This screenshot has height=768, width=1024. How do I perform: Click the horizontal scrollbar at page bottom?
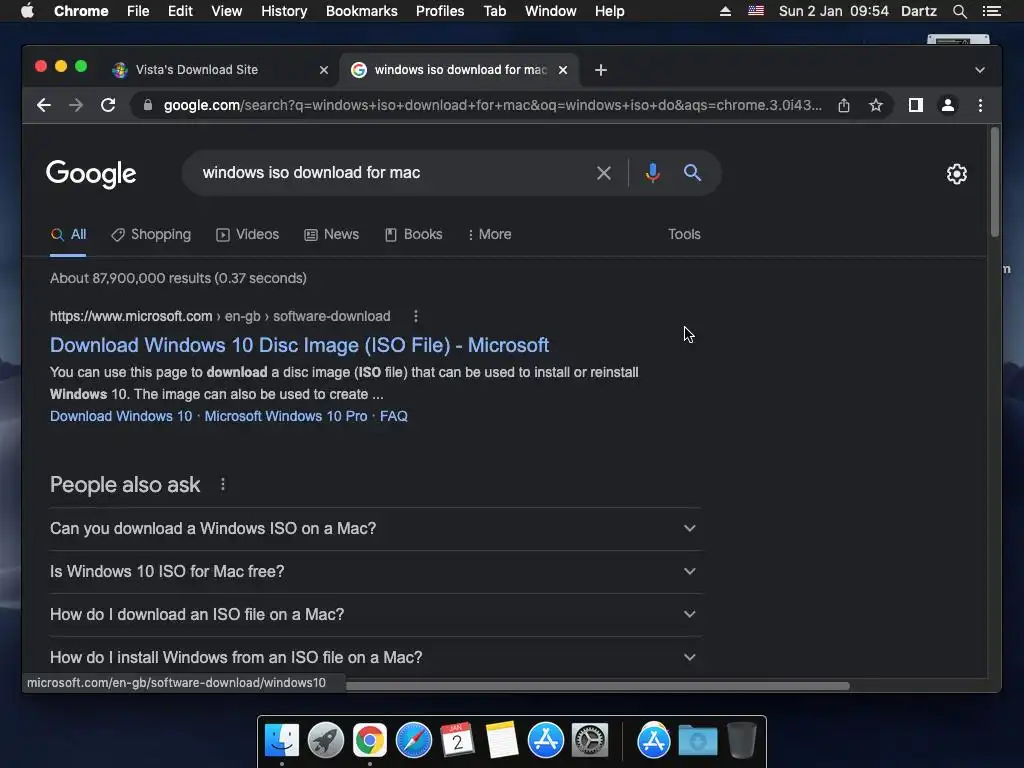click(598, 686)
